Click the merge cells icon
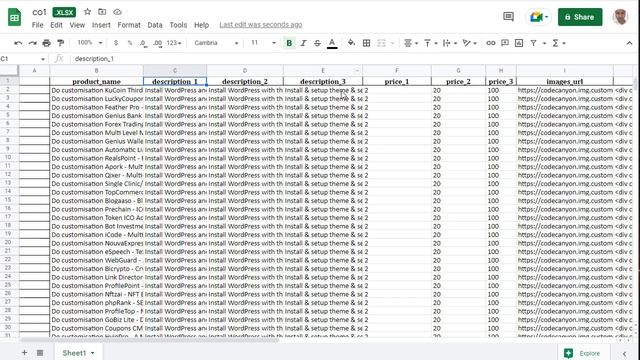 click(x=381, y=43)
